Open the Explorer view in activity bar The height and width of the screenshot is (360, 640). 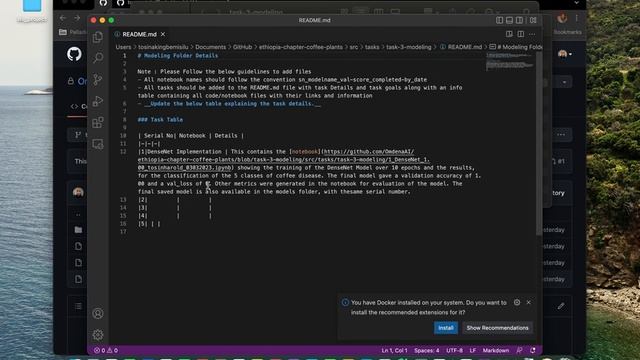point(98,37)
